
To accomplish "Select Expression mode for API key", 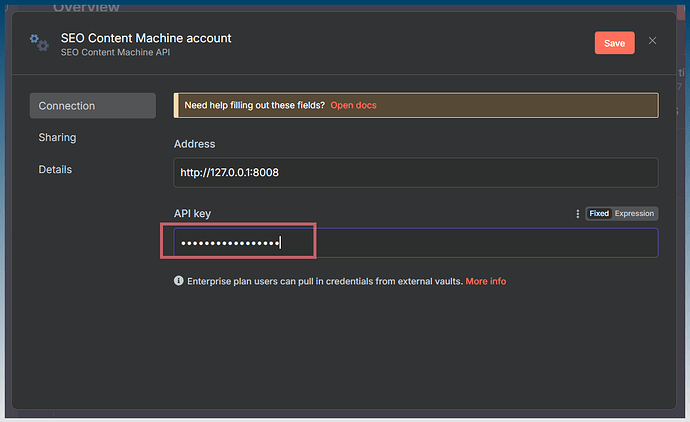I will [634, 213].
